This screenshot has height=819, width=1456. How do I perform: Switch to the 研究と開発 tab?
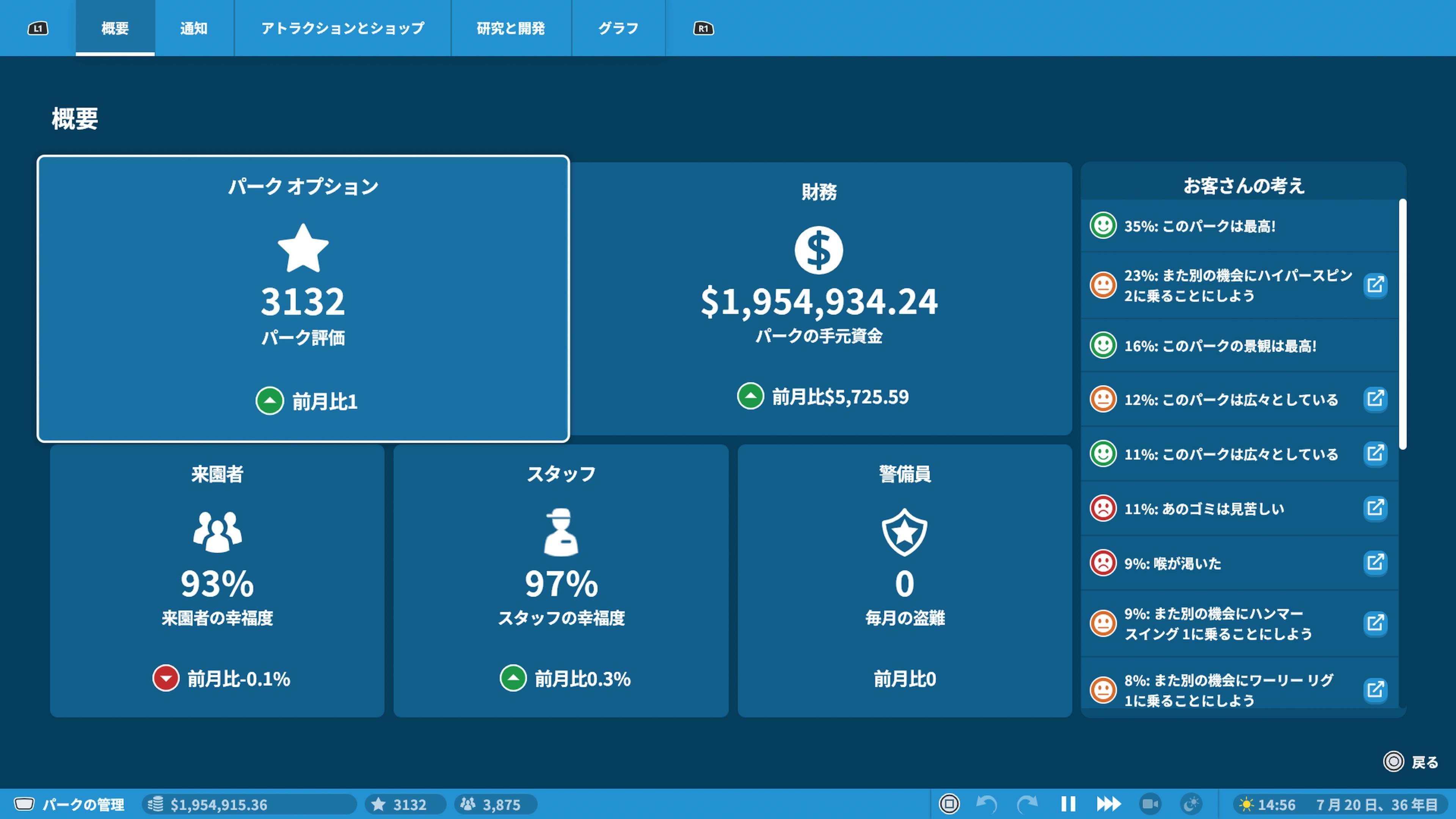[x=510, y=28]
